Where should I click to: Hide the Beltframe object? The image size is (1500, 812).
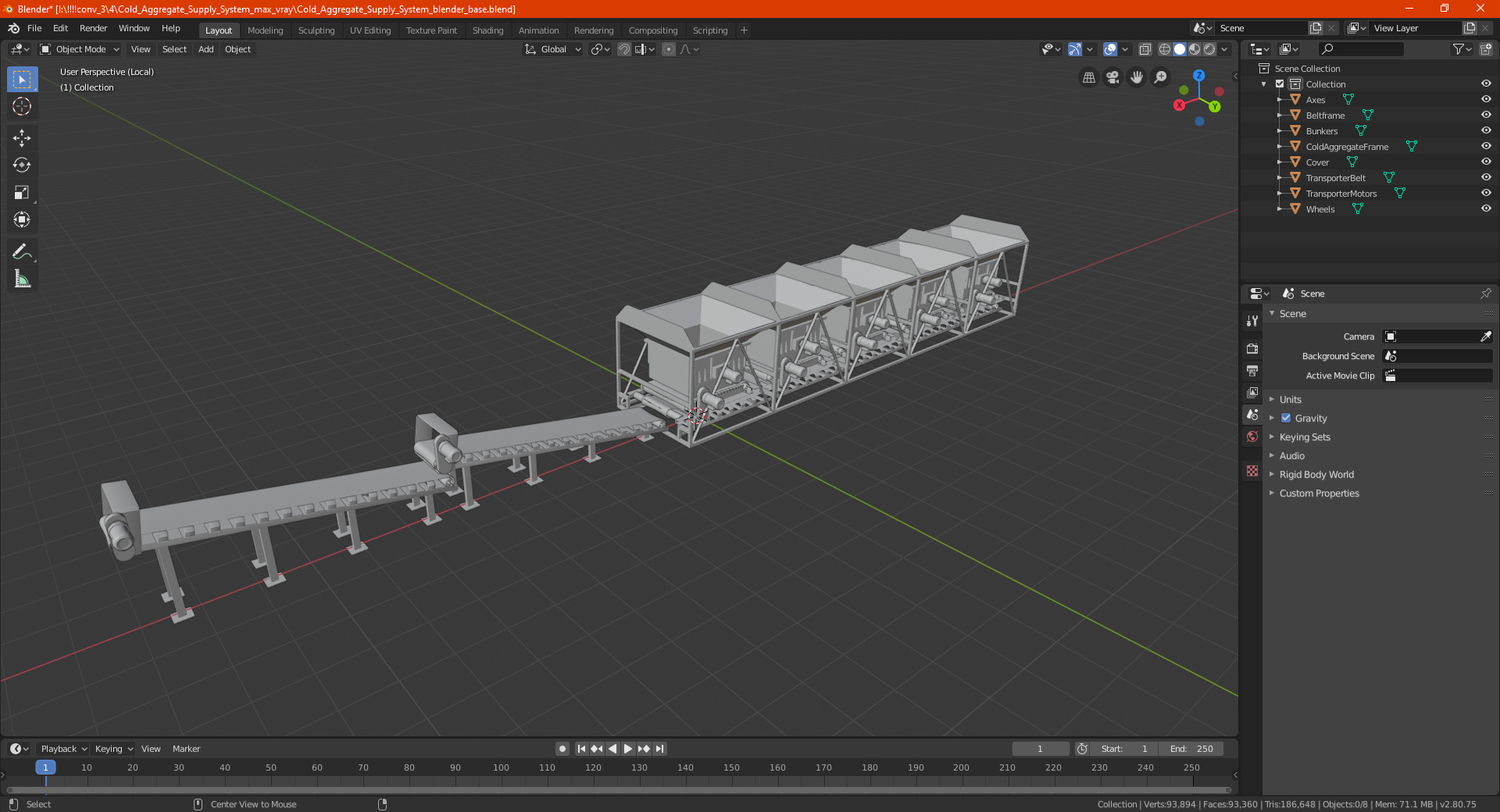click(x=1486, y=116)
